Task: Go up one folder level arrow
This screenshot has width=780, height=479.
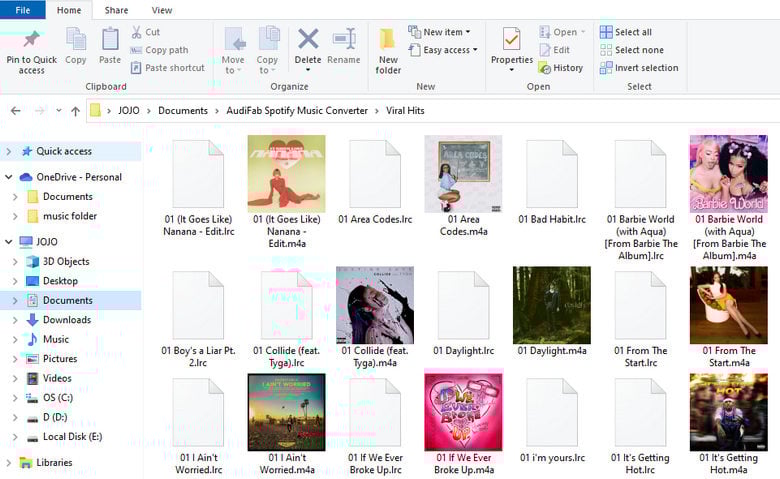Action: point(75,111)
